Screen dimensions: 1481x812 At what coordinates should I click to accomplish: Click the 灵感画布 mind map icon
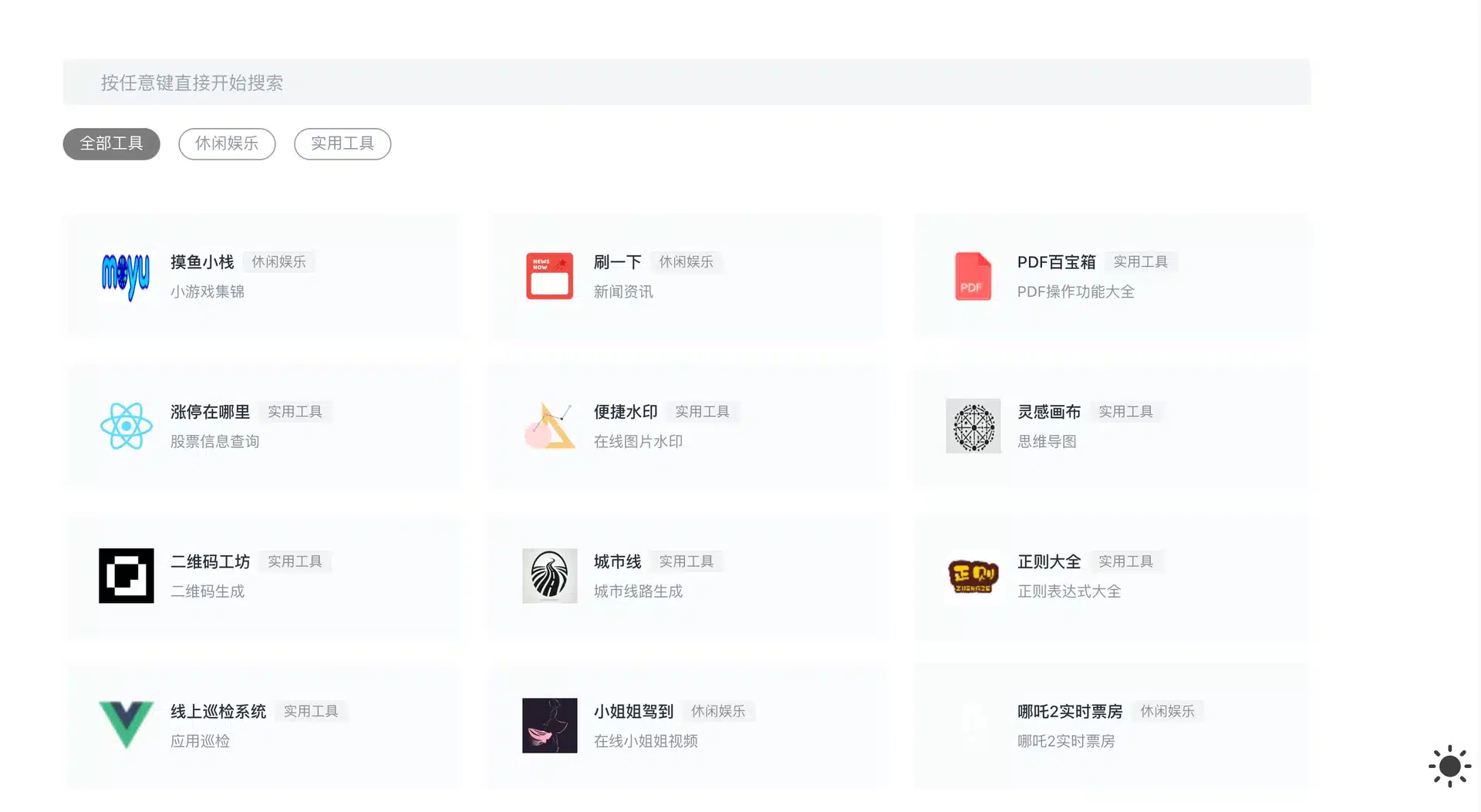(973, 426)
